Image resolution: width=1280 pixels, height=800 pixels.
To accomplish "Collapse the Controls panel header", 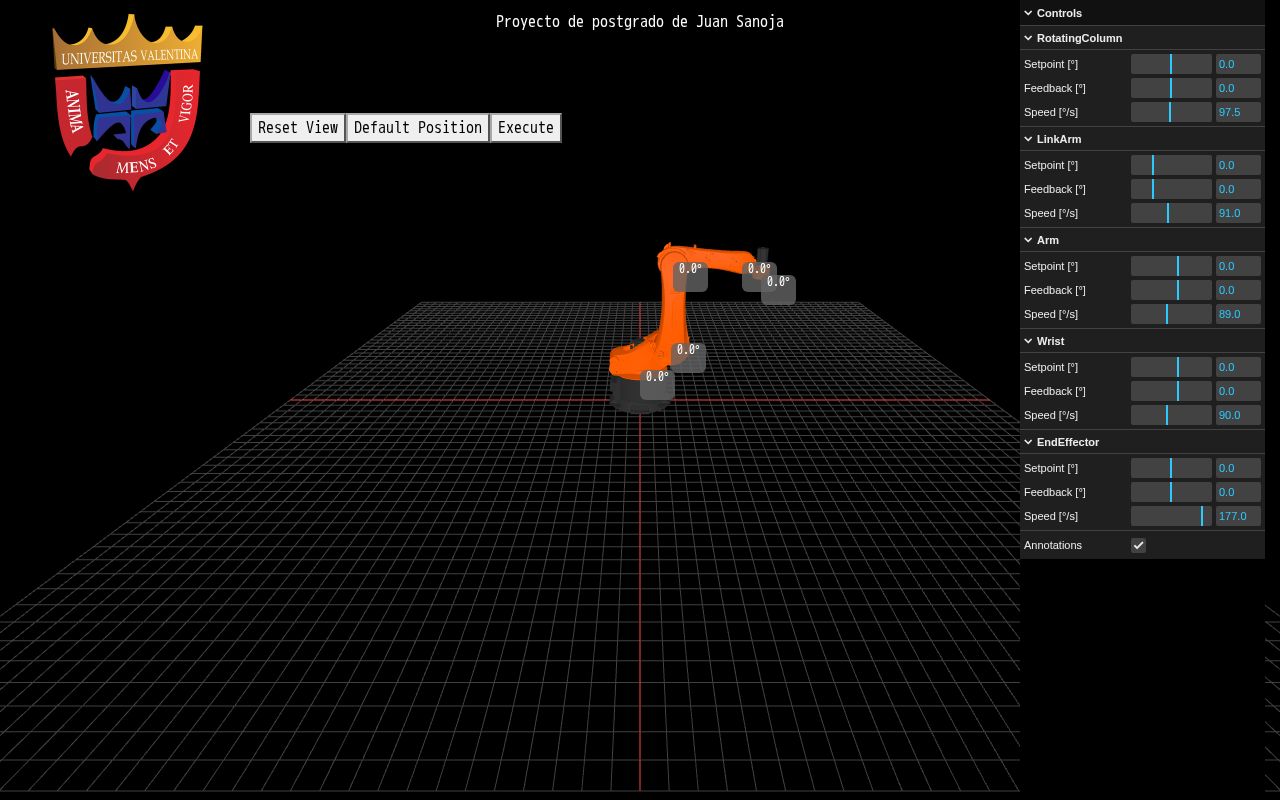I will [1142, 13].
